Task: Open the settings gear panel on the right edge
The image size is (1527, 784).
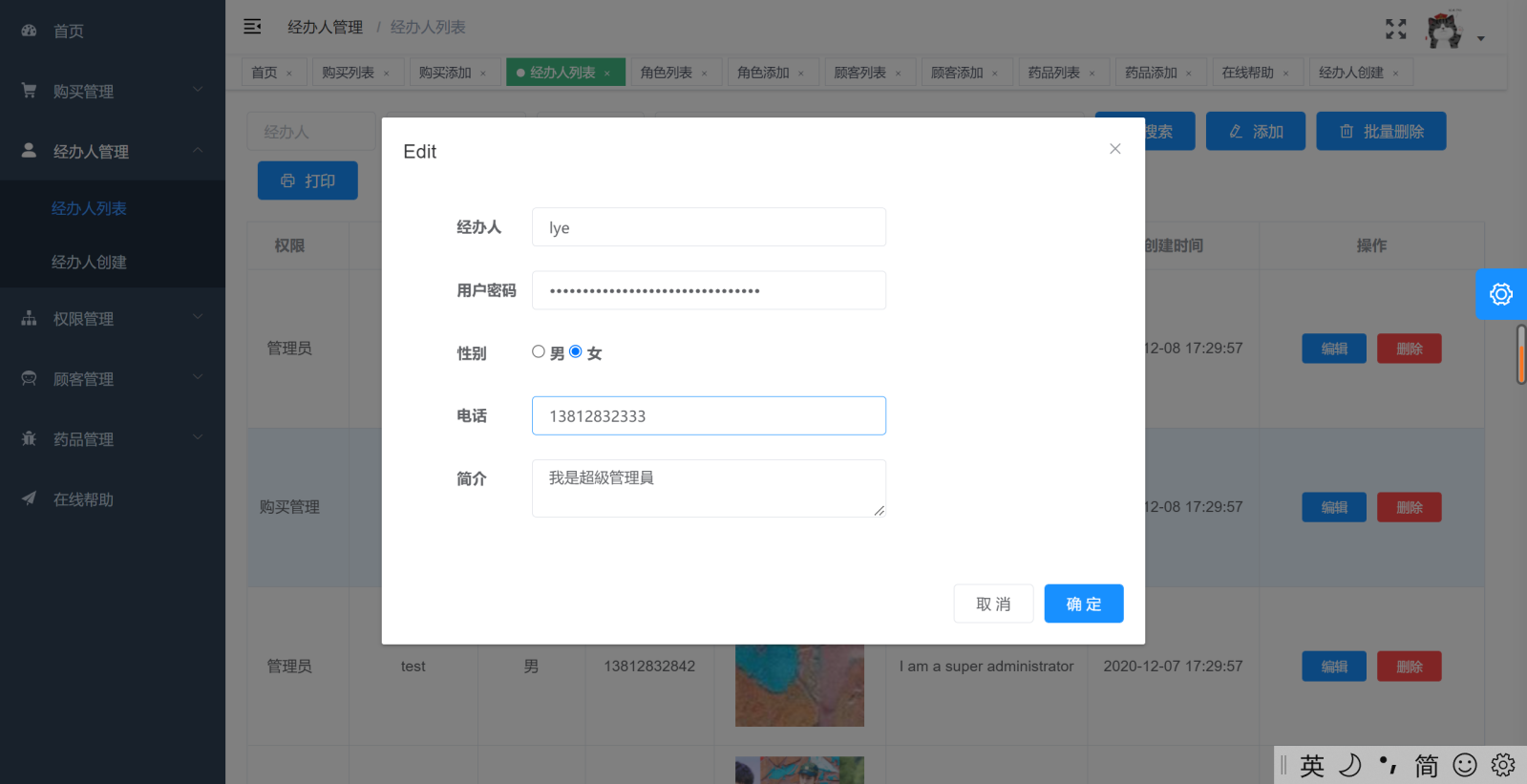Action: (x=1501, y=294)
